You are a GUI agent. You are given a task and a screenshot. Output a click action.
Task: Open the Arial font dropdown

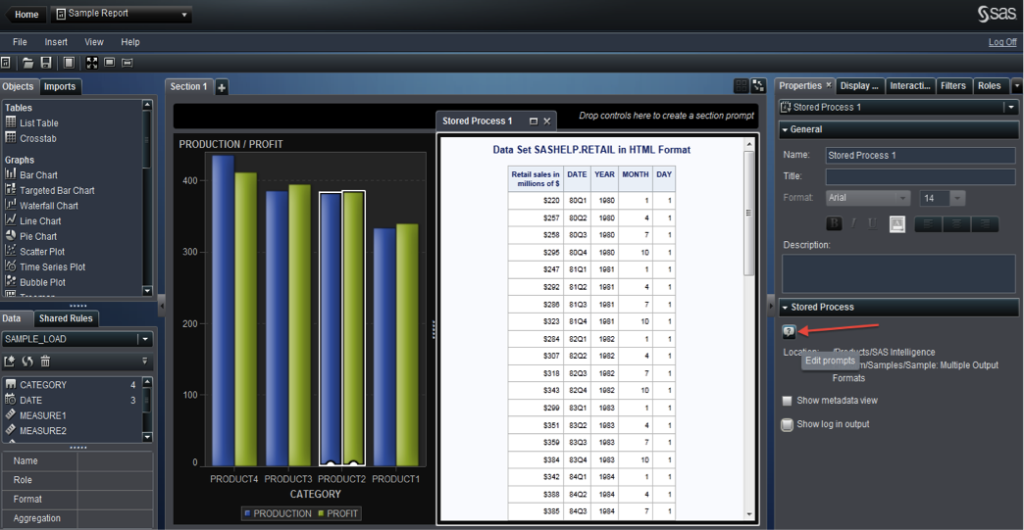(x=903, y=198)
